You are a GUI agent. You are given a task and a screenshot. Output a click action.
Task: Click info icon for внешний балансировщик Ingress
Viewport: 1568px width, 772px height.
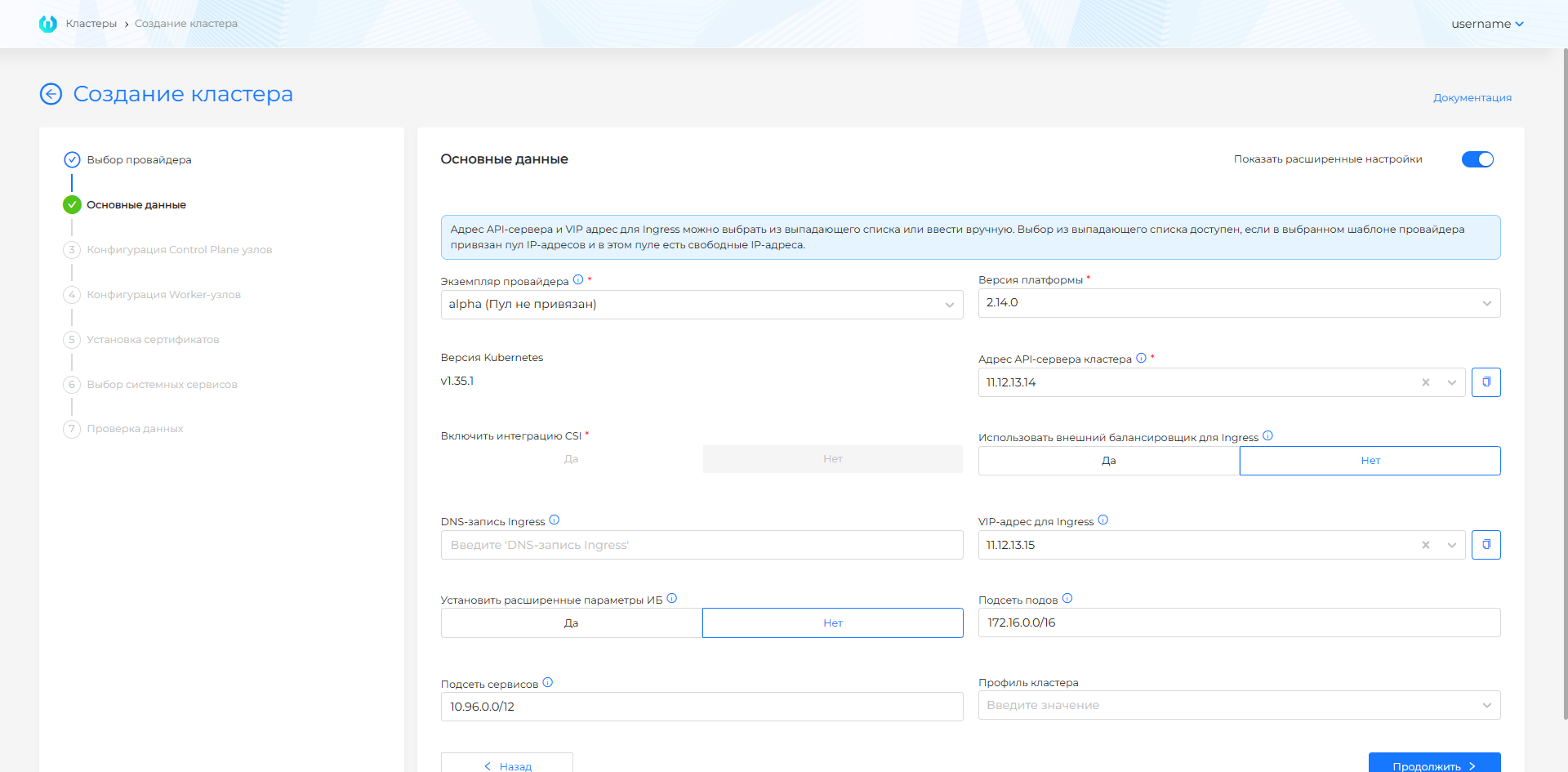click(x=1267, y=435)
